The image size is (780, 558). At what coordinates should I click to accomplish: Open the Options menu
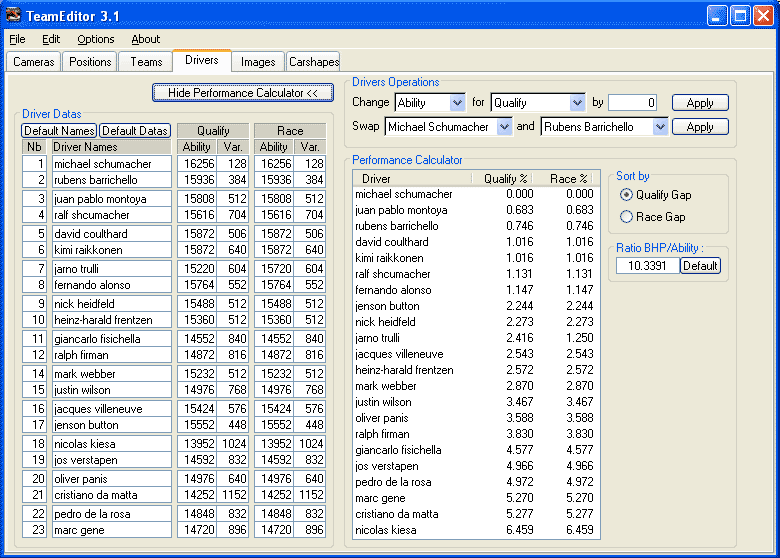[x=96, y=39]
